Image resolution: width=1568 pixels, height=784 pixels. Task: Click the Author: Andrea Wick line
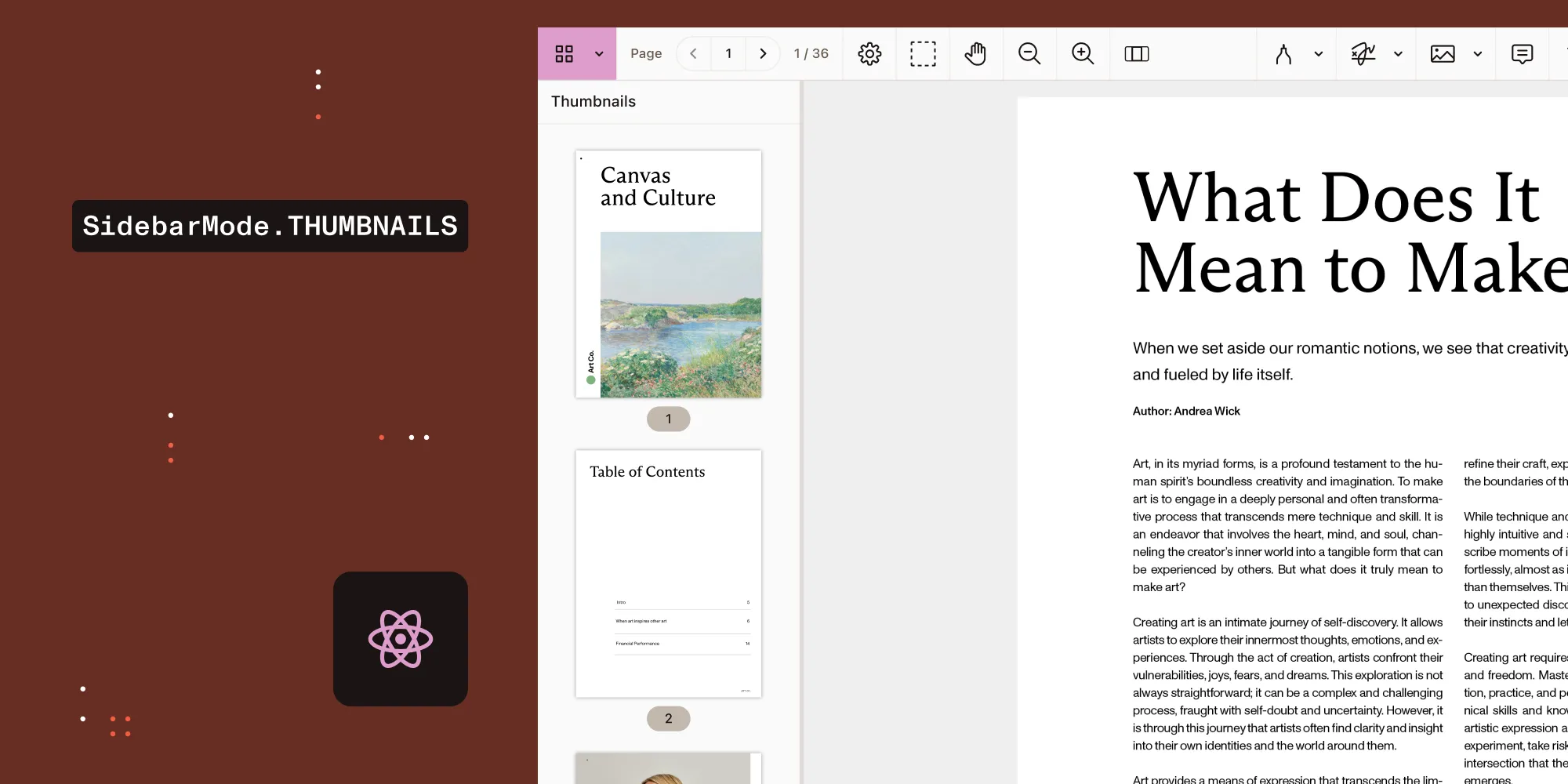click(x=1186, y=411)
